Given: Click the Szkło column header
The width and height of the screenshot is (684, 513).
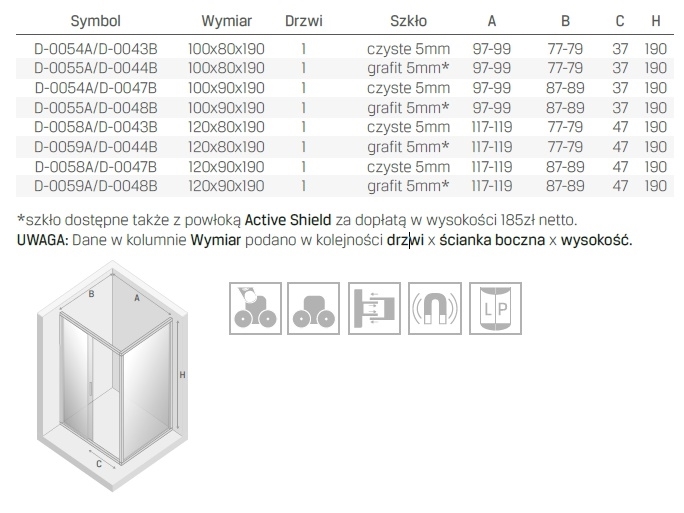Looking at the screenshot, I should pyautogui.click(x=408, y=21).
